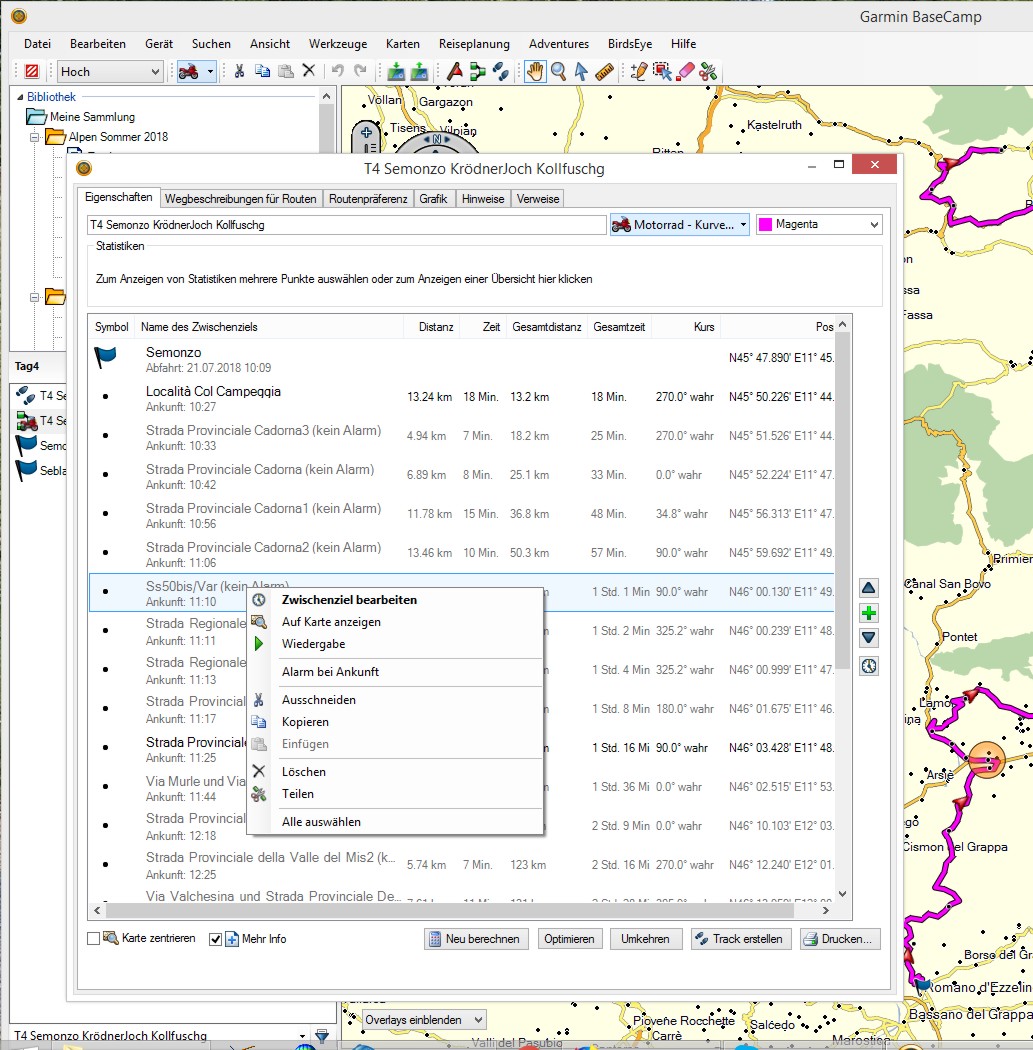Select the zoom magnifier tool
Image resolution: width=1033 pixels, height=1050 pixels.
pyautogui.click(x=558, y=71)
